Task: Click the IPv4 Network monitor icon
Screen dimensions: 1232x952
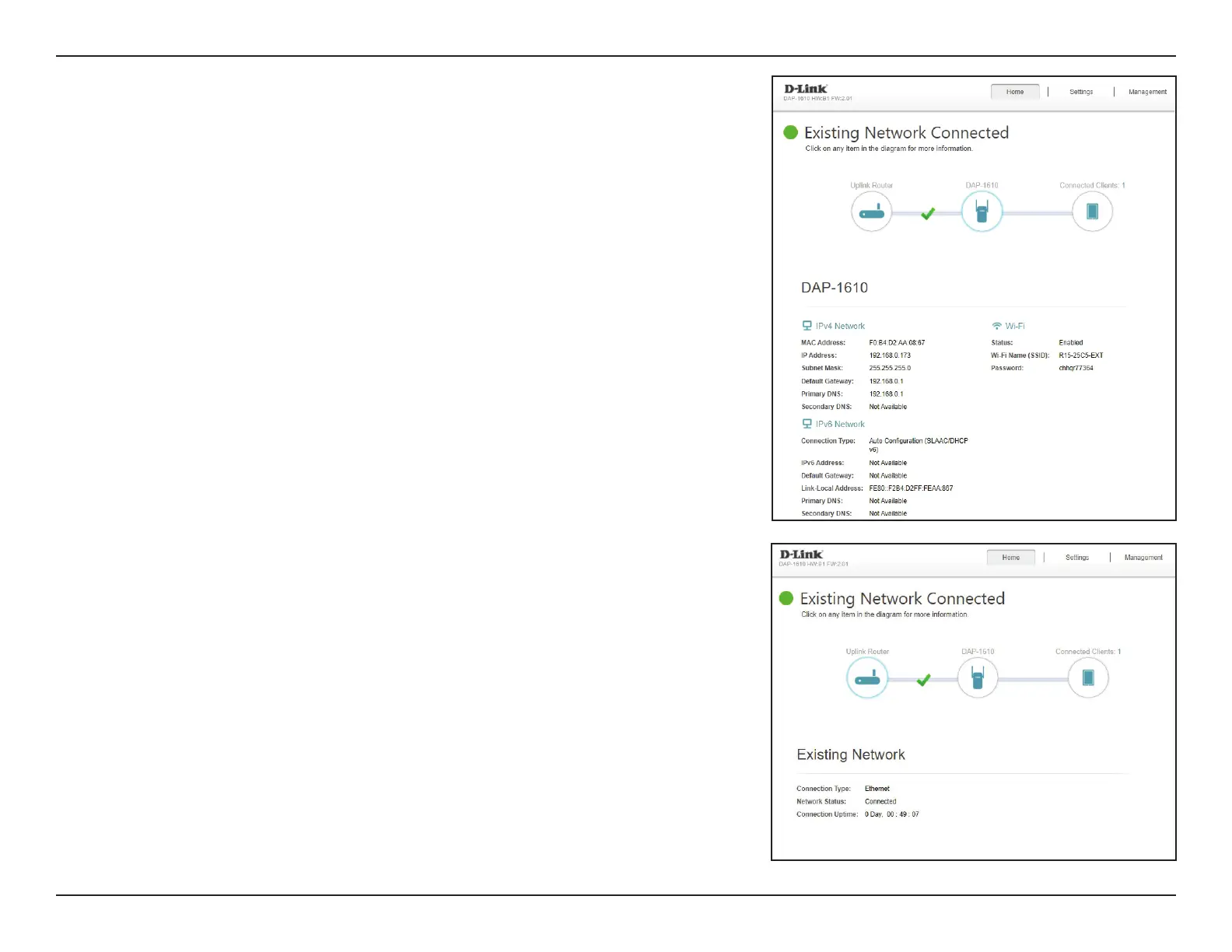Action: (x=807, y=326)
